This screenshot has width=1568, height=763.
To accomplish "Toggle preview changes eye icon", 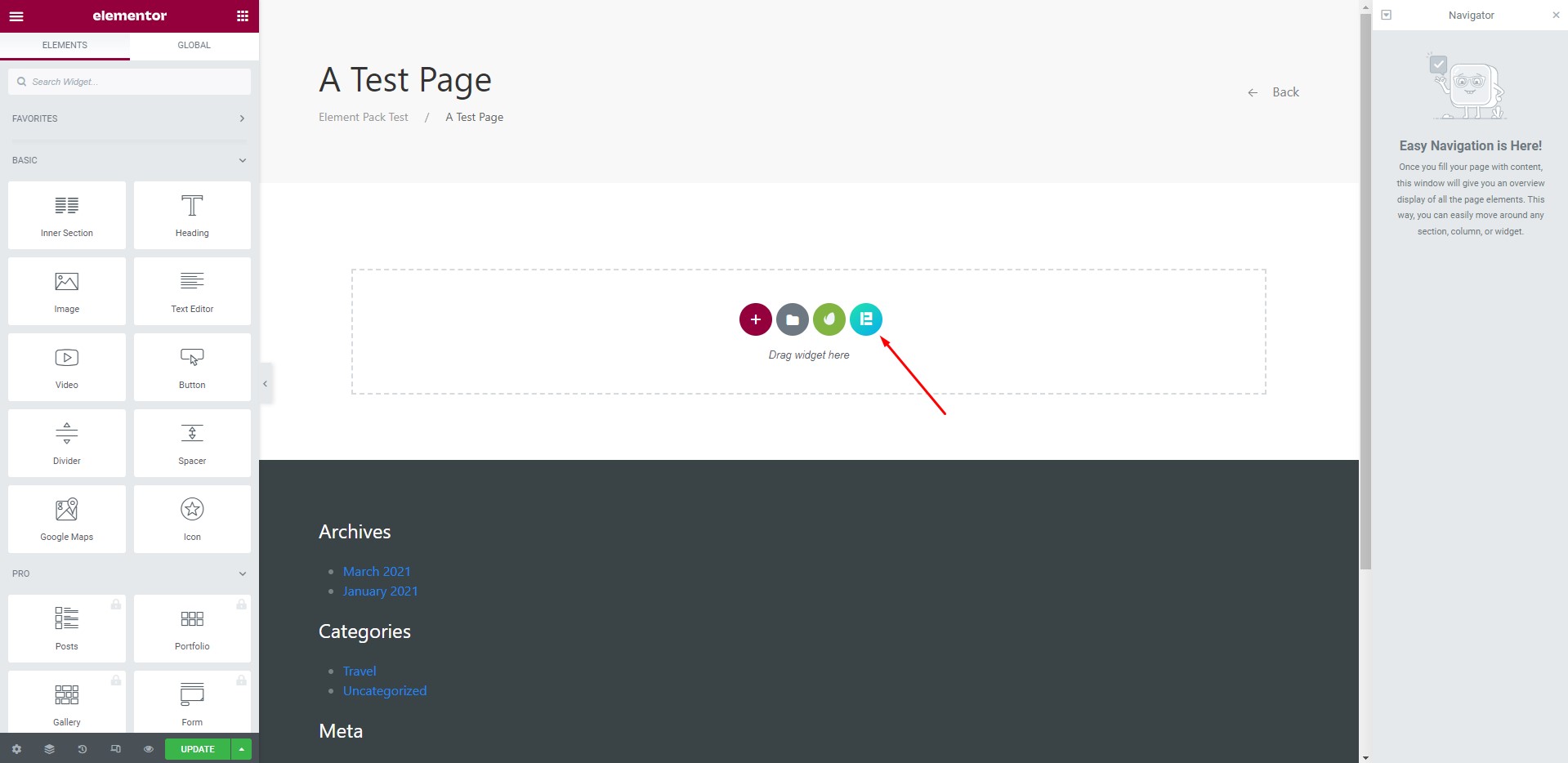I will 148,749.
